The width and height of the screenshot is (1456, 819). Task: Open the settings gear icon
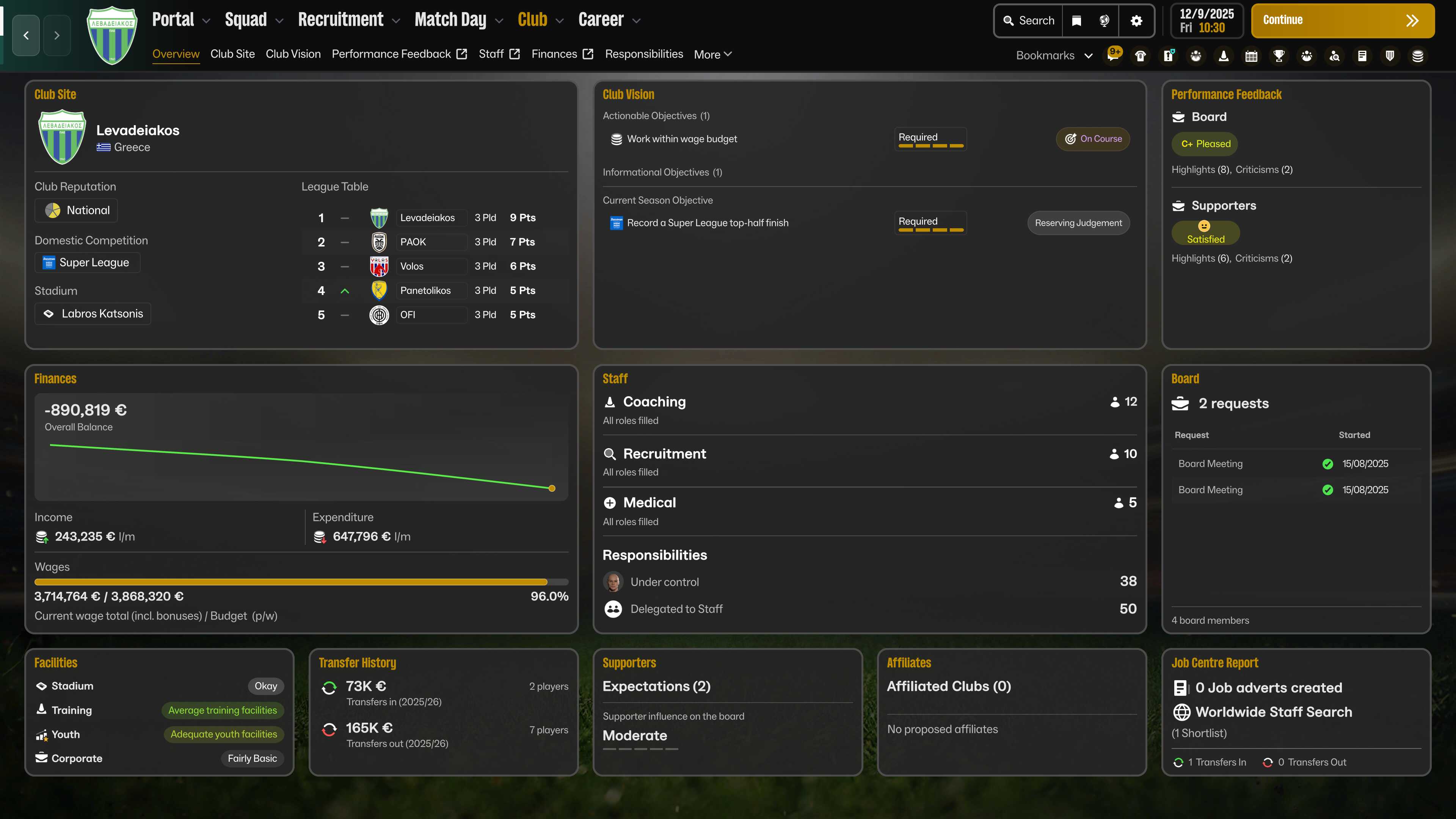(1137, 21)
